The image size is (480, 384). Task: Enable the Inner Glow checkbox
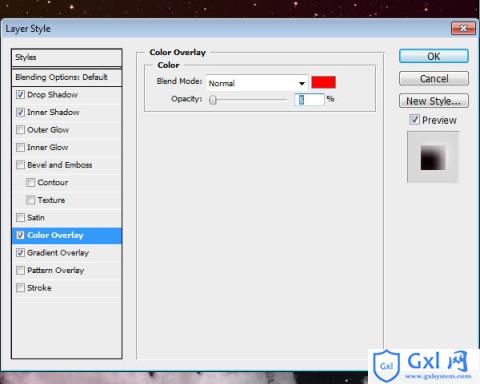20,147
